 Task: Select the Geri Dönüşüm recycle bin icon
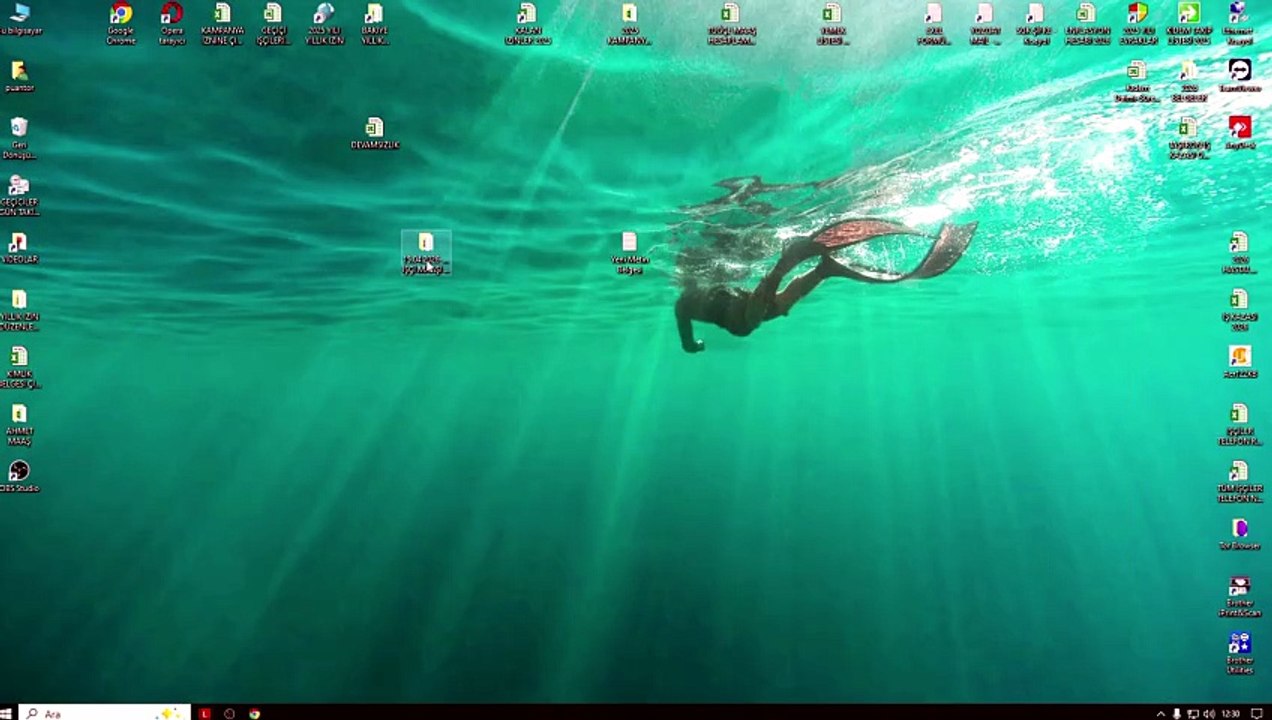19,138
